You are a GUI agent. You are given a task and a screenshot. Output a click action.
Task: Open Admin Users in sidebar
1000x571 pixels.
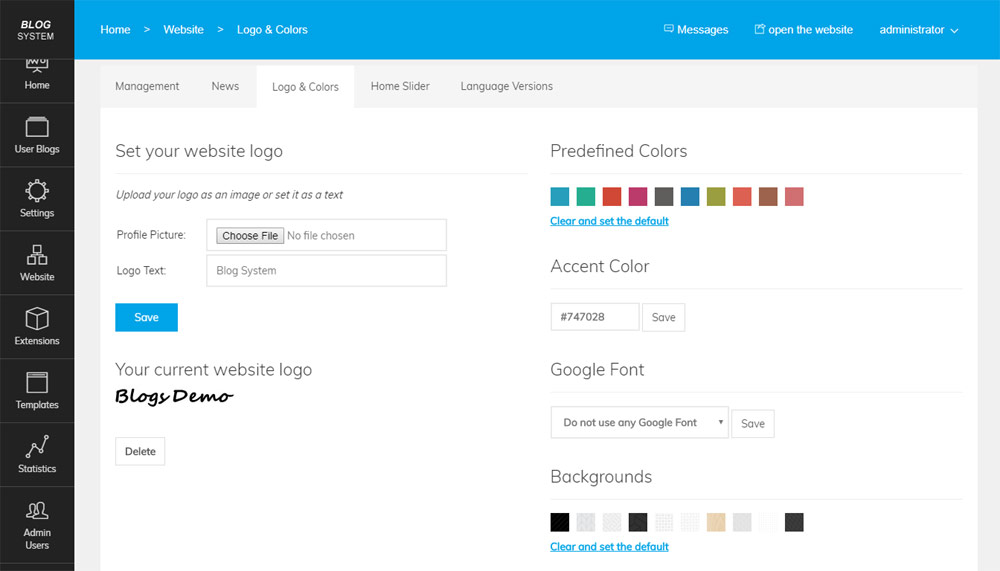point(37,525)
